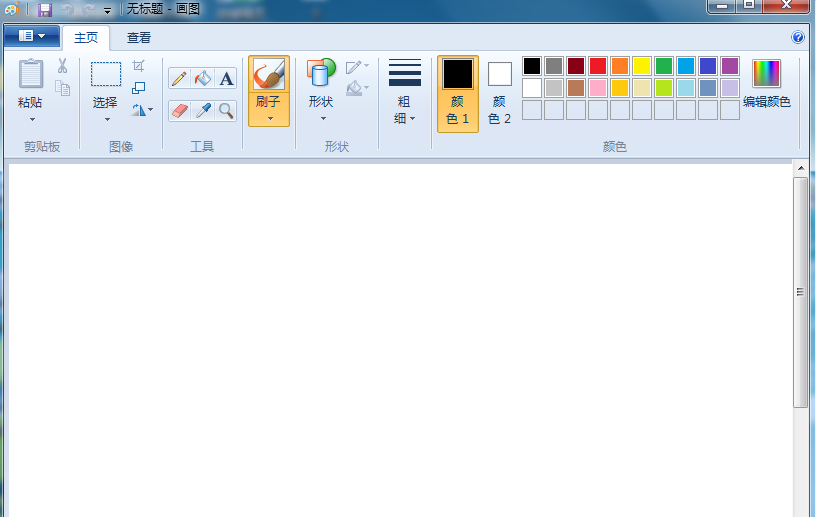This screenshot has width=816, height=517.
Task: Click the Shapes (形状) gallery icon
Action: tap(321, 73)
